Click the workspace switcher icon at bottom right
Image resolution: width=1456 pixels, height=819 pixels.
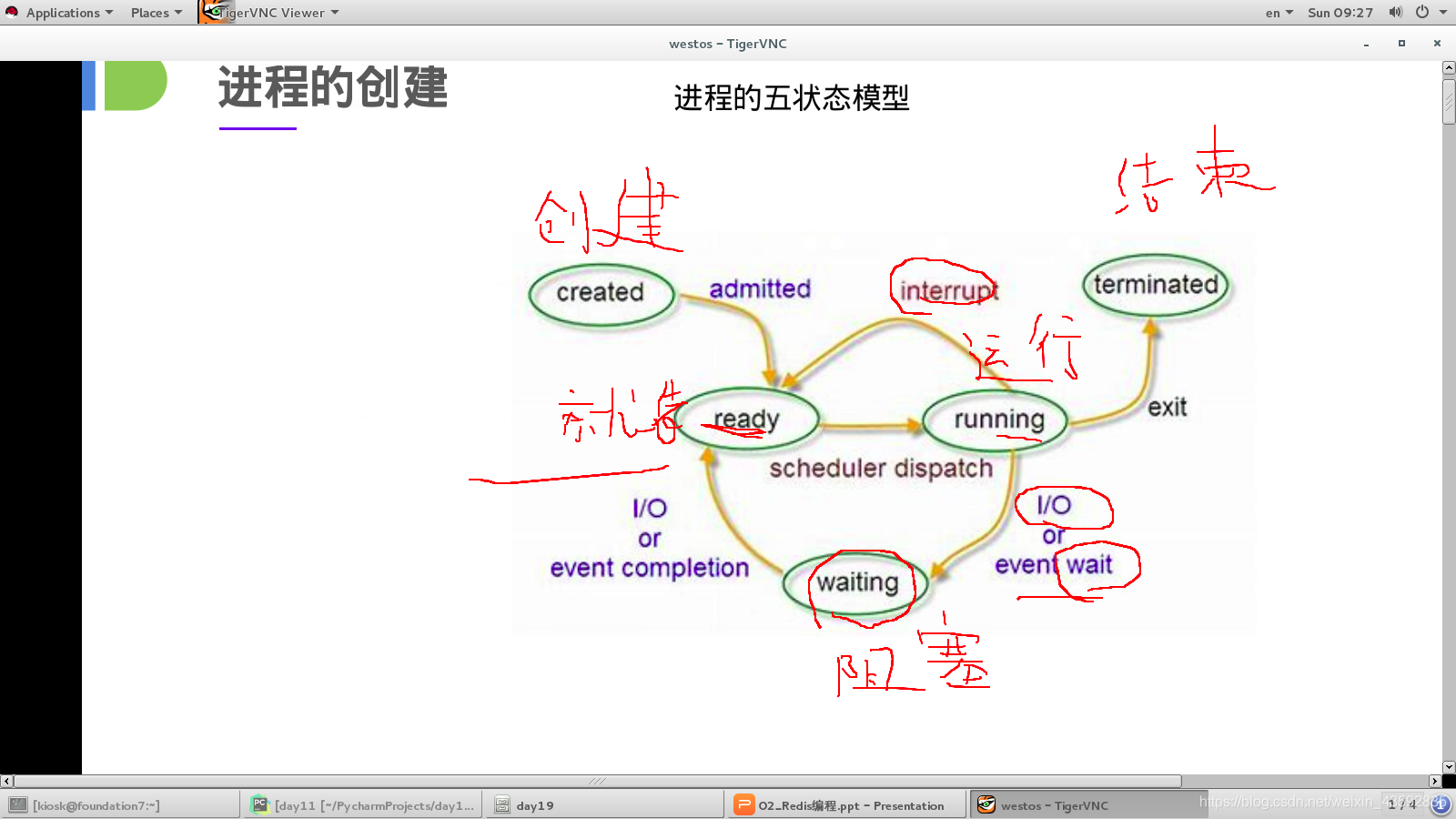[1440, 804]
